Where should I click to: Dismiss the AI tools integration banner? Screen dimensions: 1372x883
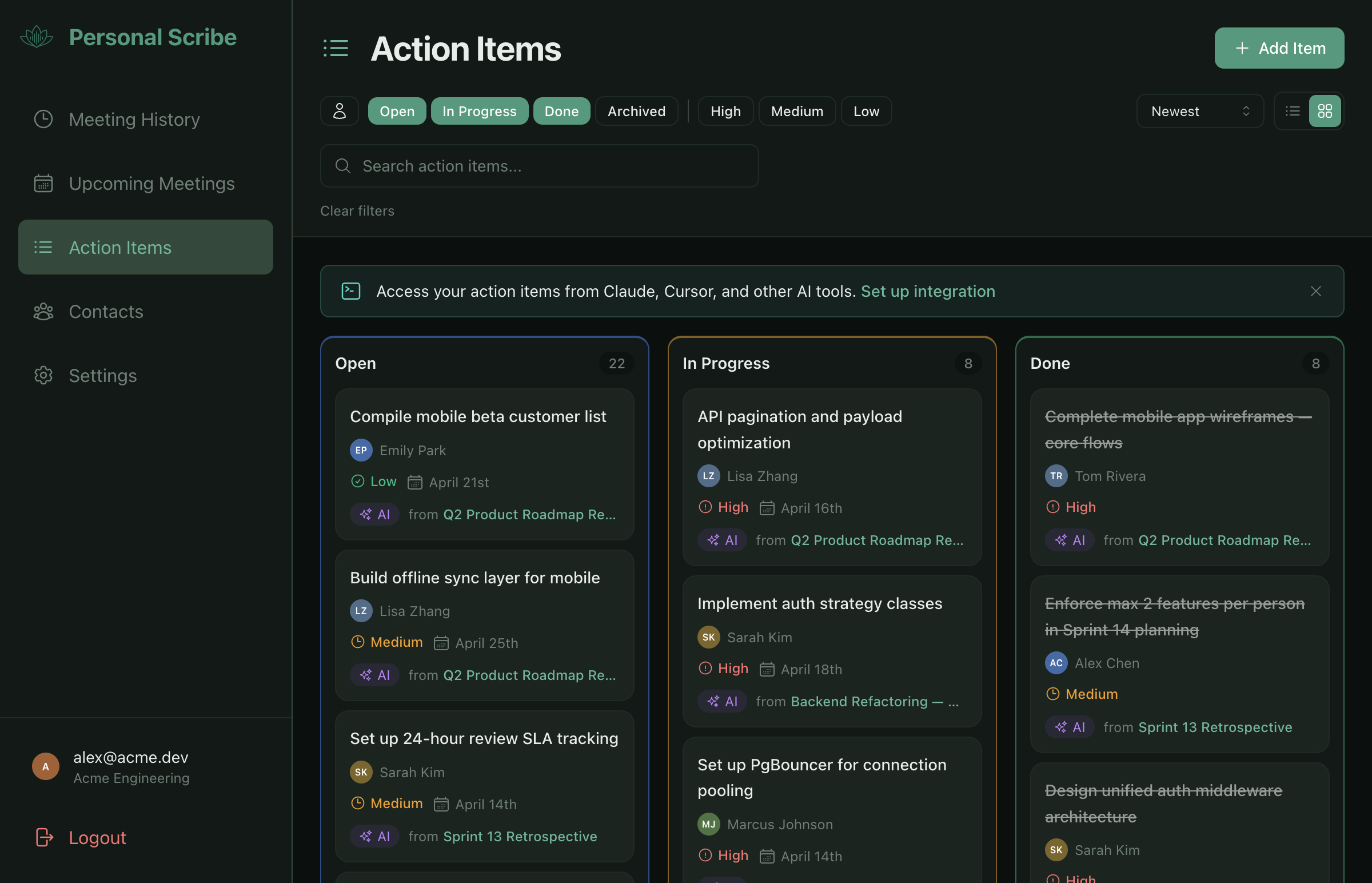tap(1315, 291)
